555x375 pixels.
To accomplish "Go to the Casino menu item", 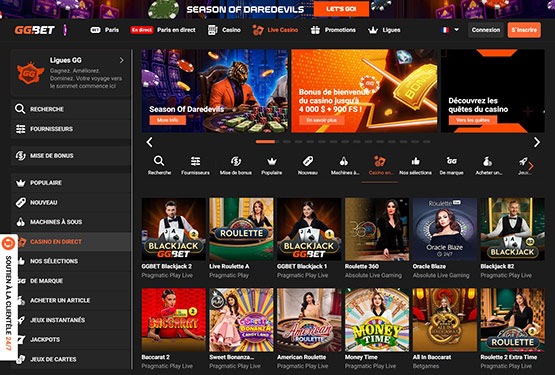I will click(224, 30).
